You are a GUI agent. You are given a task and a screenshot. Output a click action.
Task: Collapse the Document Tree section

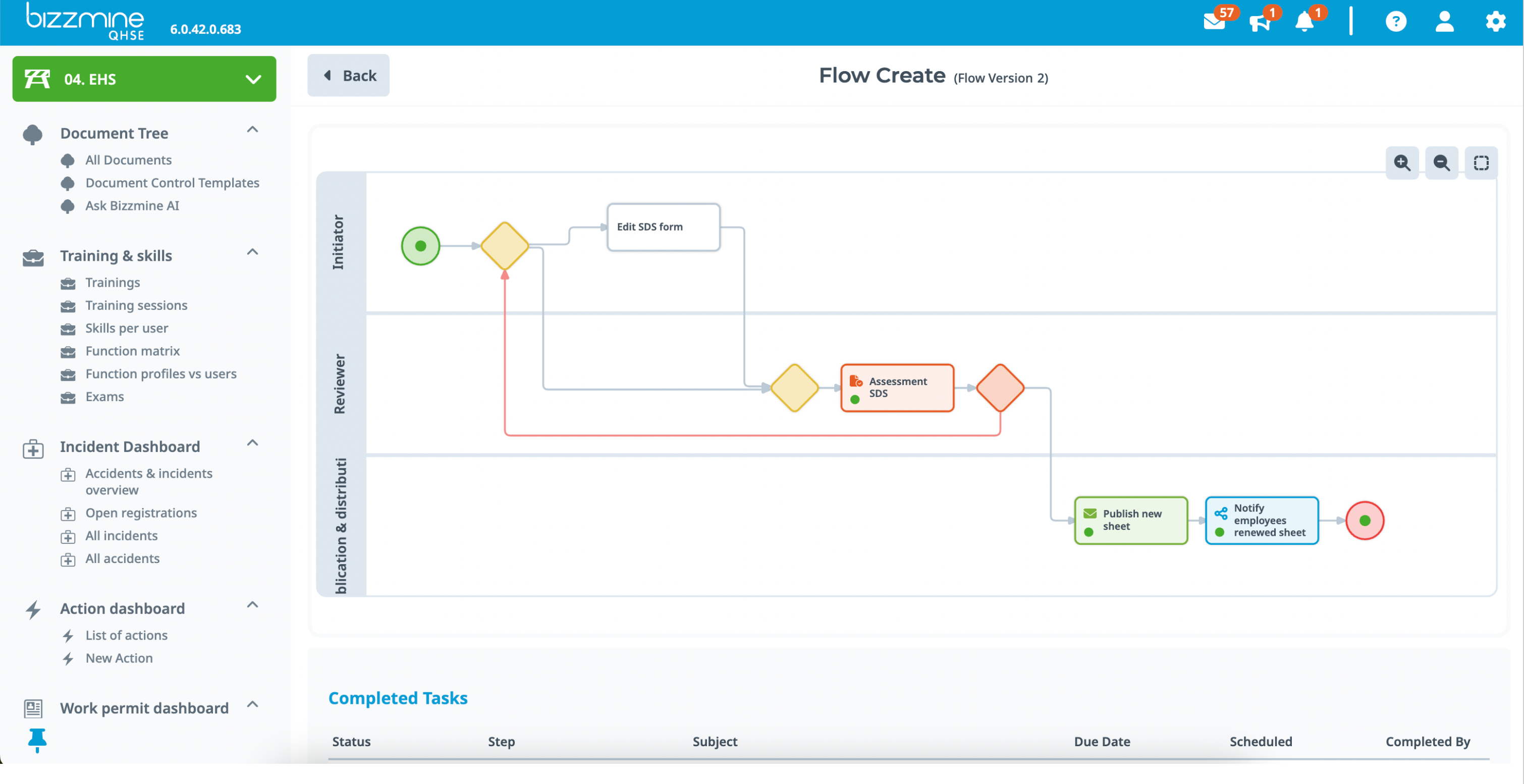253,130
